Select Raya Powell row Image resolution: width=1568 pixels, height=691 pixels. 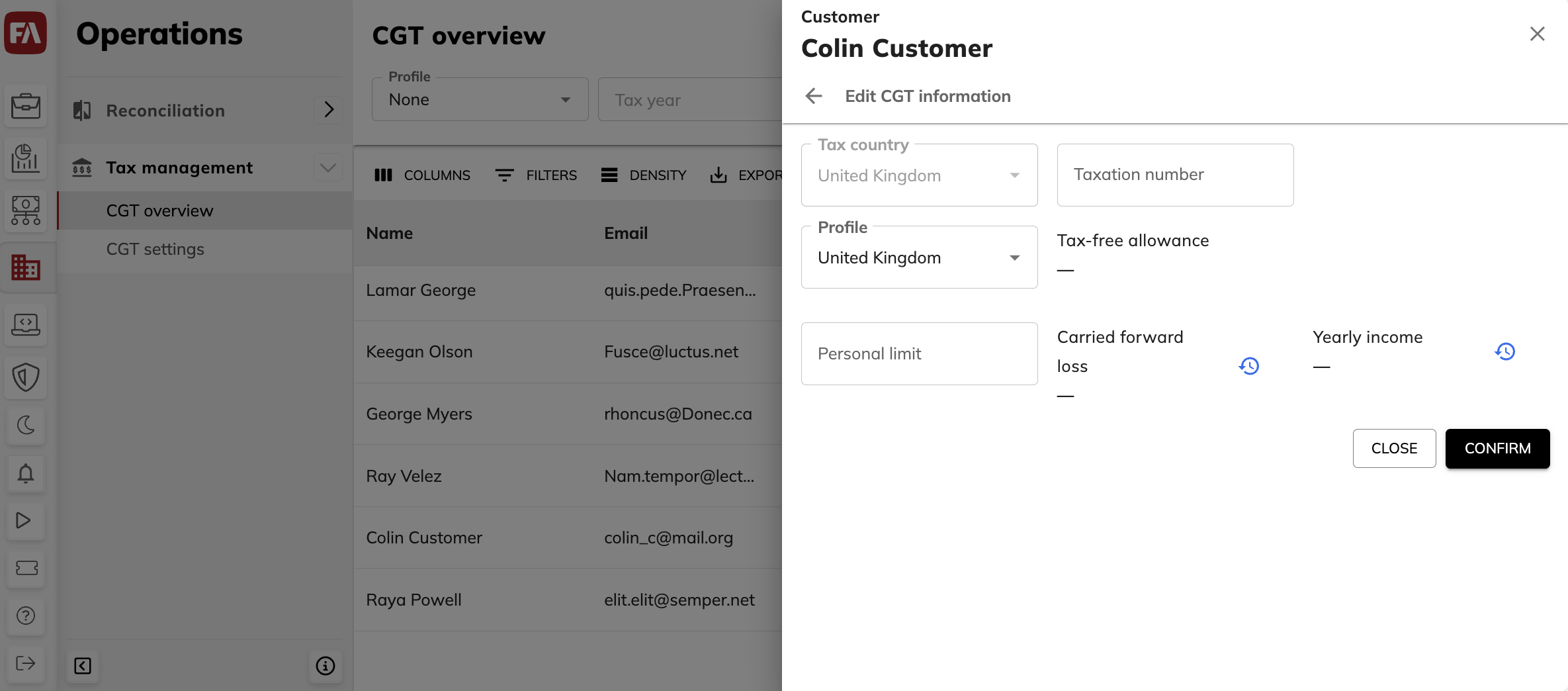tap(568, 600)
